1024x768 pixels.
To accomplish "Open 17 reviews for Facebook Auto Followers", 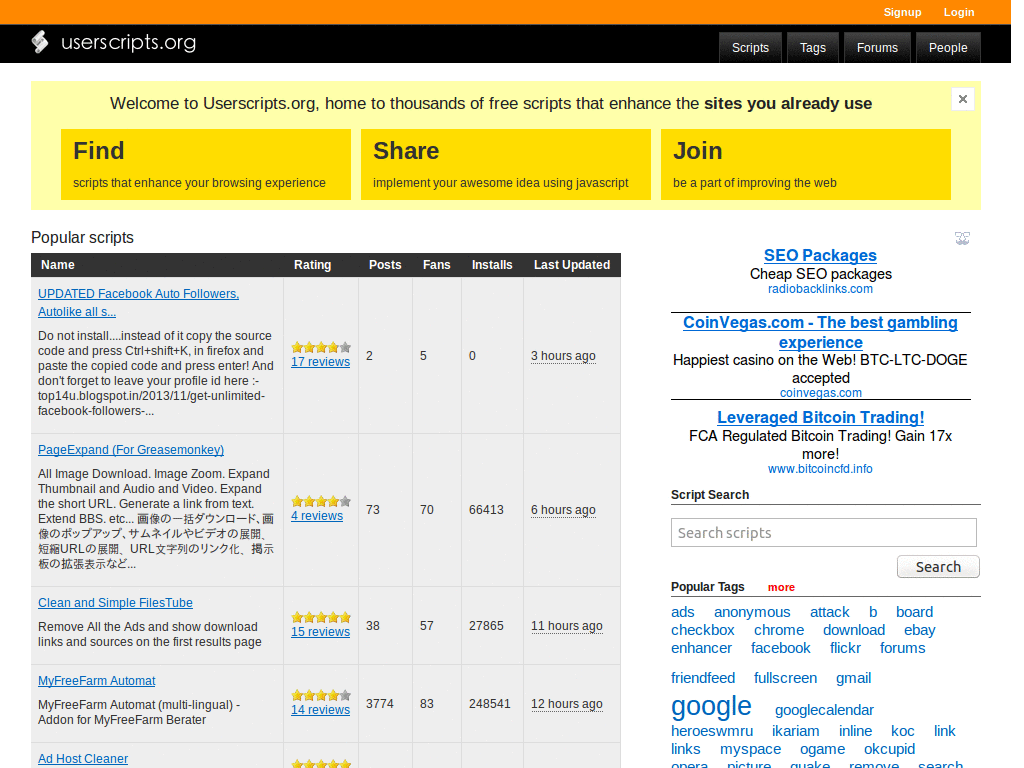I will click(x=320, y=362).
